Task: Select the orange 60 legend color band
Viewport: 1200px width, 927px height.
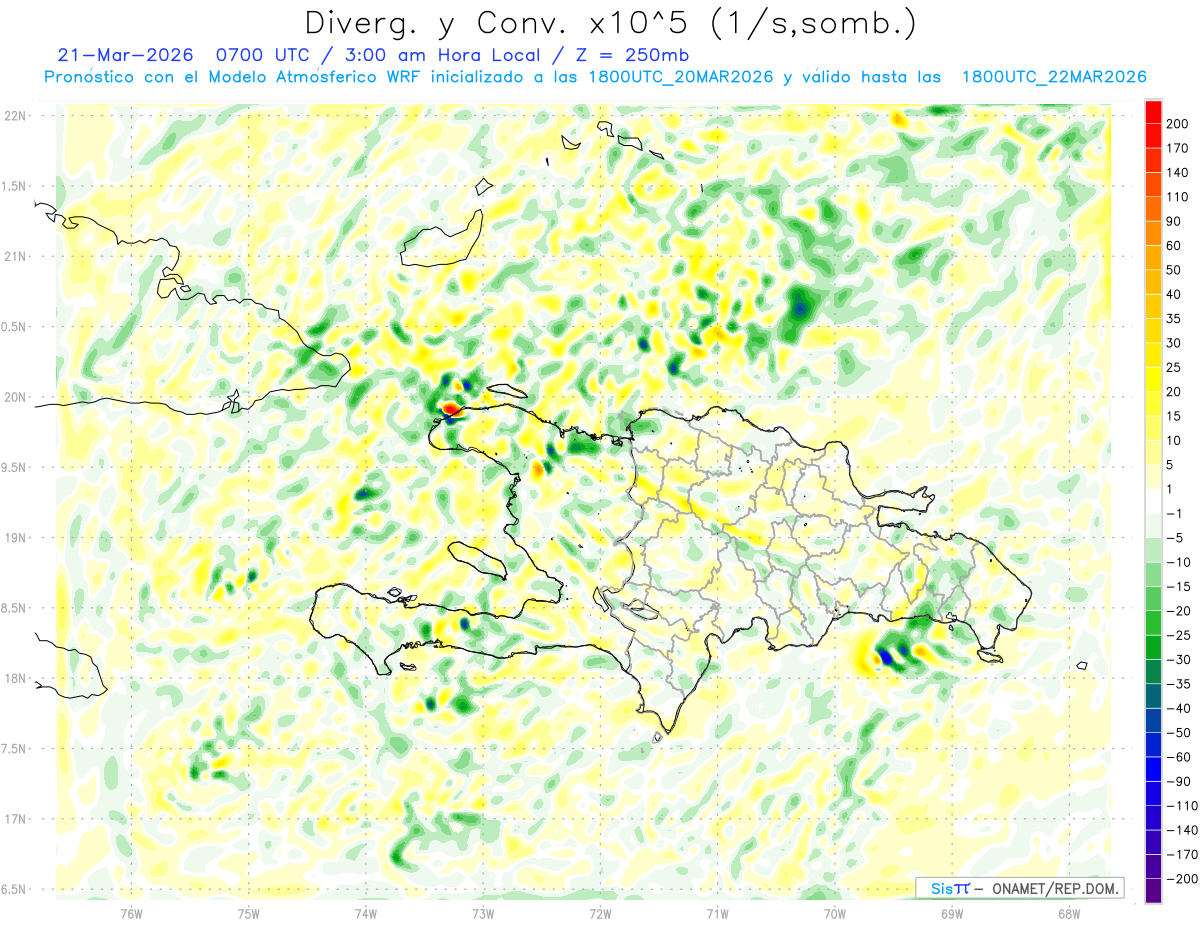Action: 1153,234
